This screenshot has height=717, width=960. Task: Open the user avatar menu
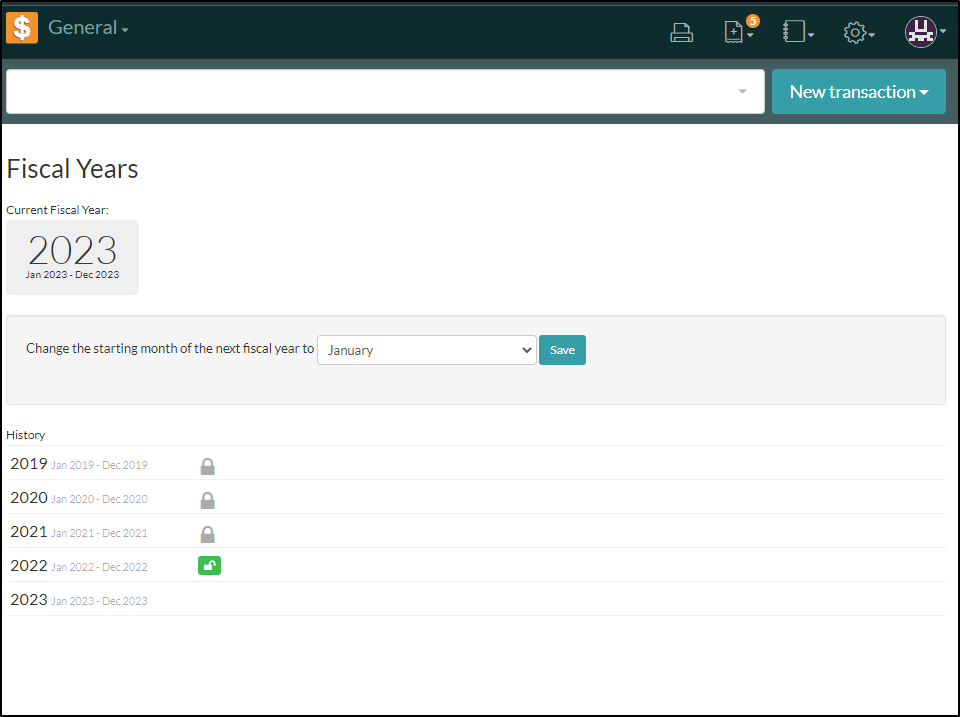point(923,32)
